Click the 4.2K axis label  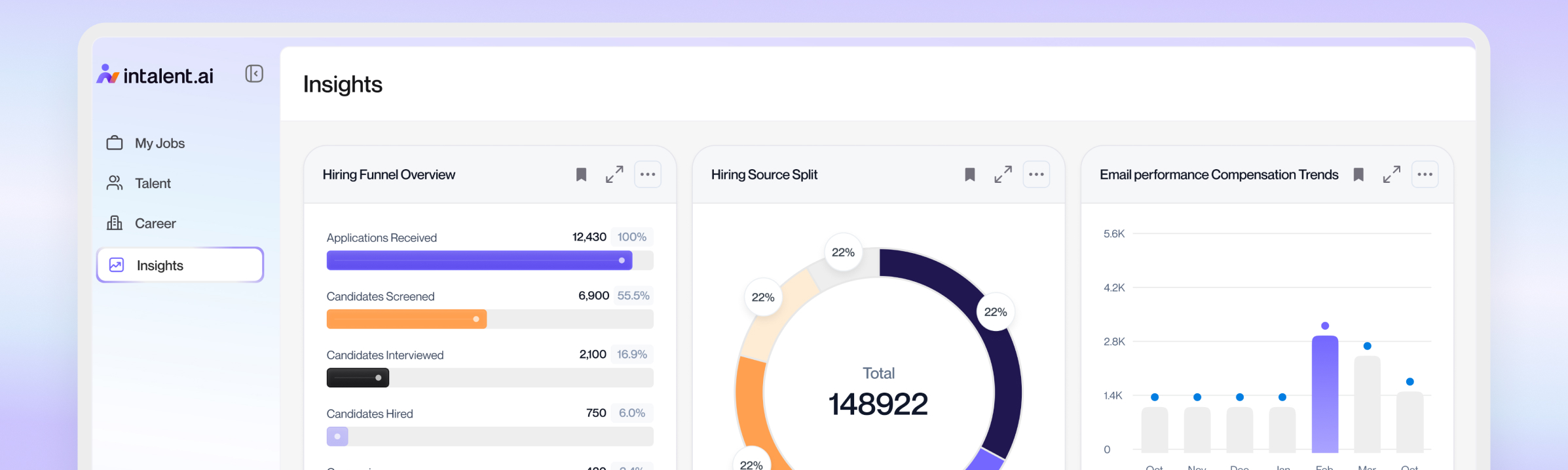[1114, 287]
